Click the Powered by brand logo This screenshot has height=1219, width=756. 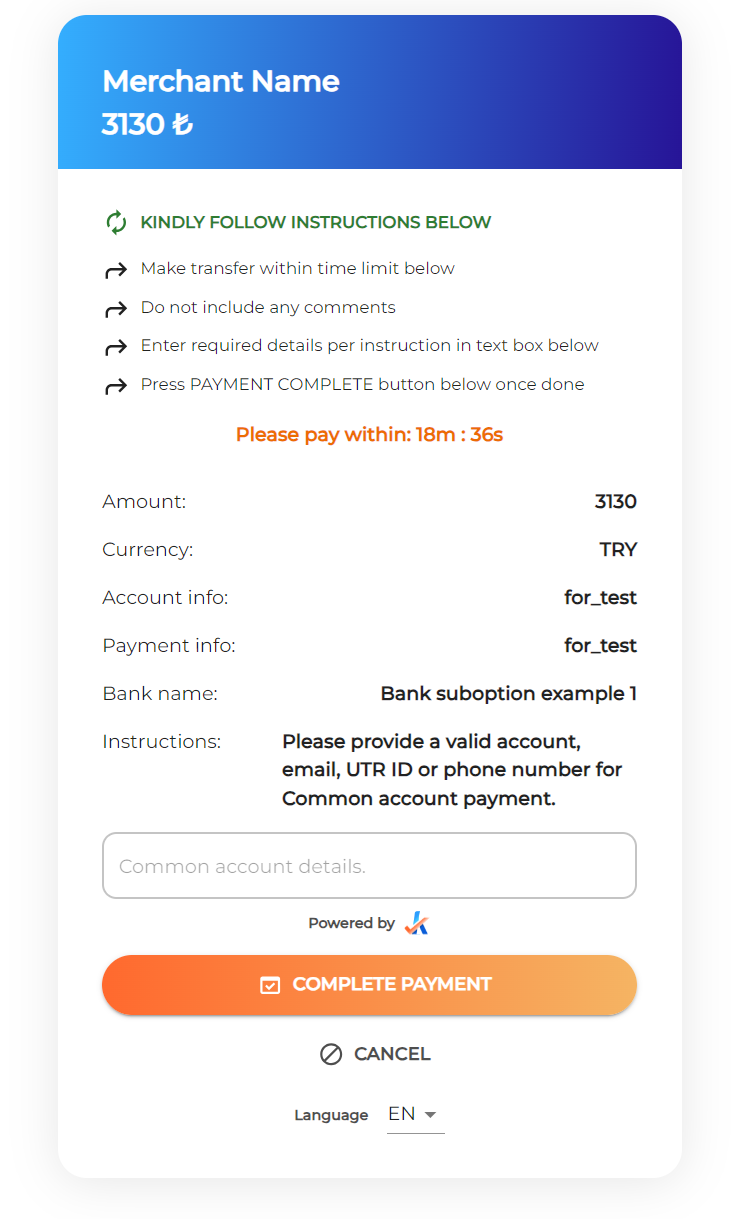point(416,924)
